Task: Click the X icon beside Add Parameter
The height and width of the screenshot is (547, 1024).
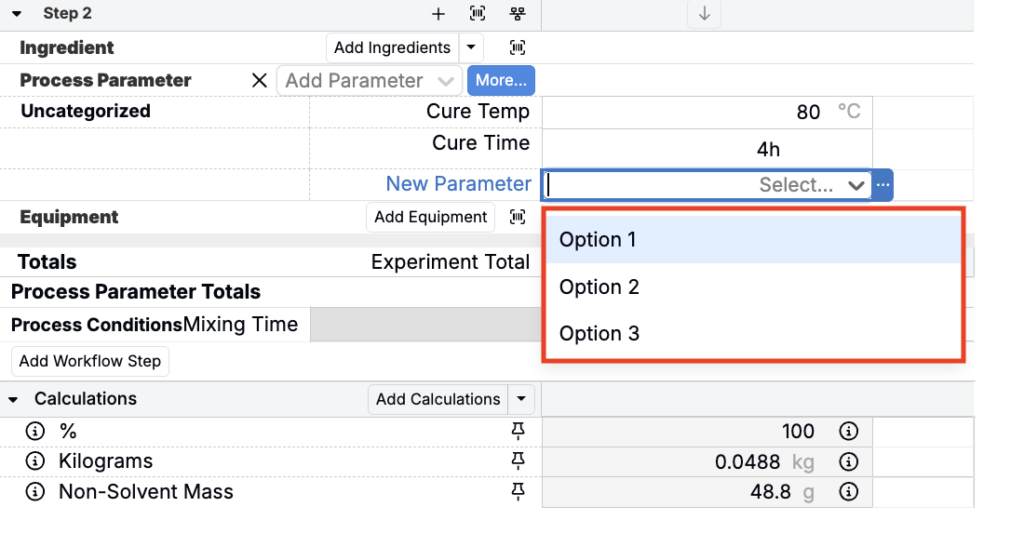Action: point(259,81)
